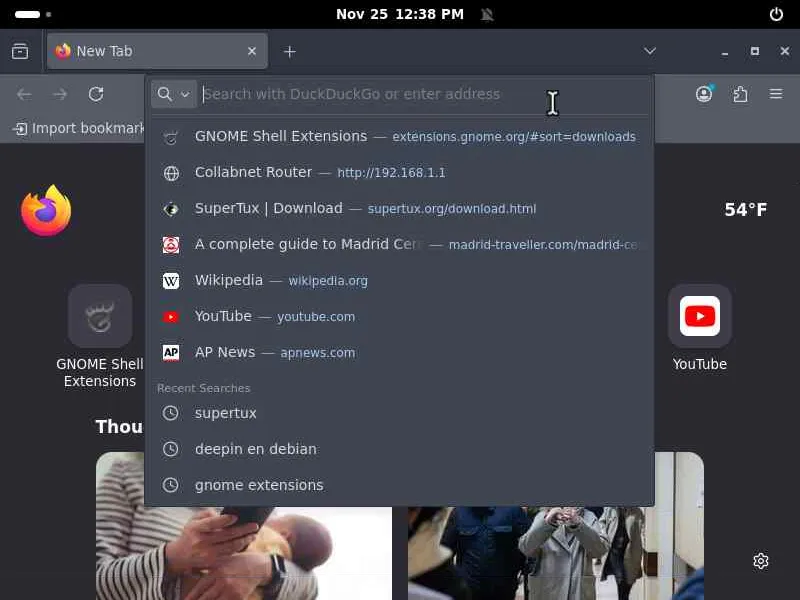Screen dimensions: 800x600
Task: Click extensions.gnome.org URL text
Action: point(514,137)
